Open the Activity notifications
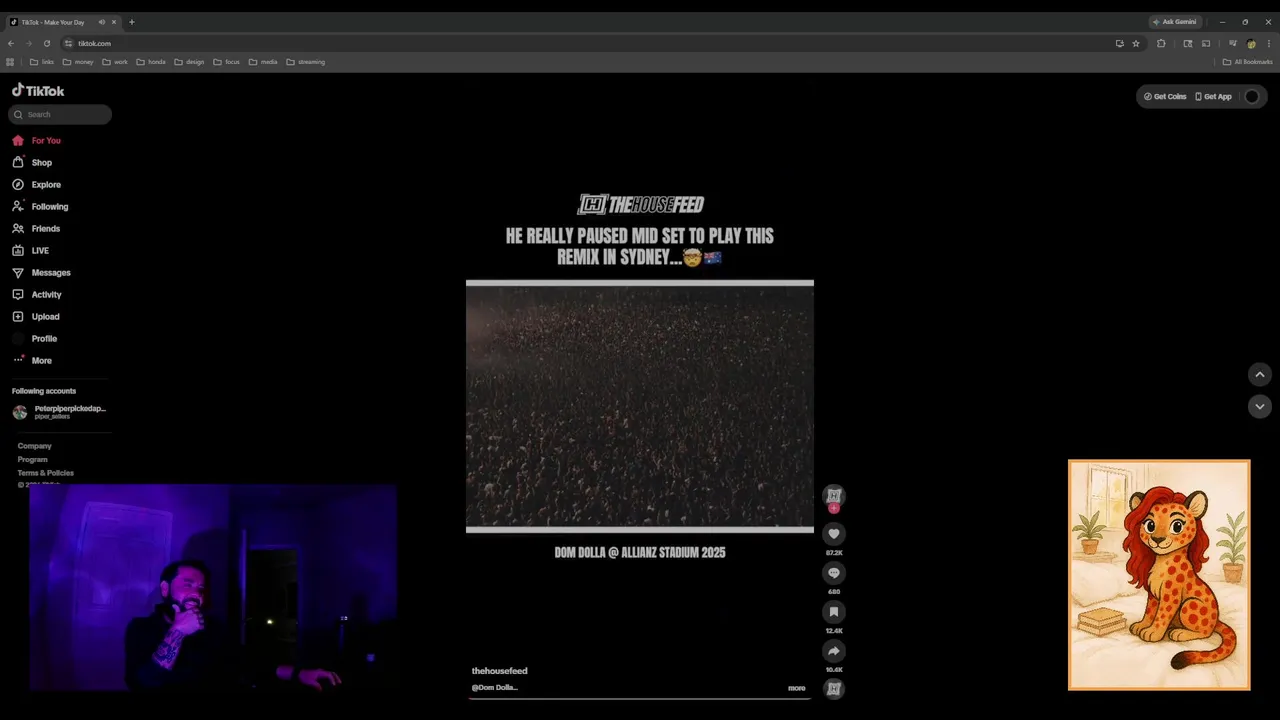Viewport: 1280px width, 720px height. coord(37,294)
